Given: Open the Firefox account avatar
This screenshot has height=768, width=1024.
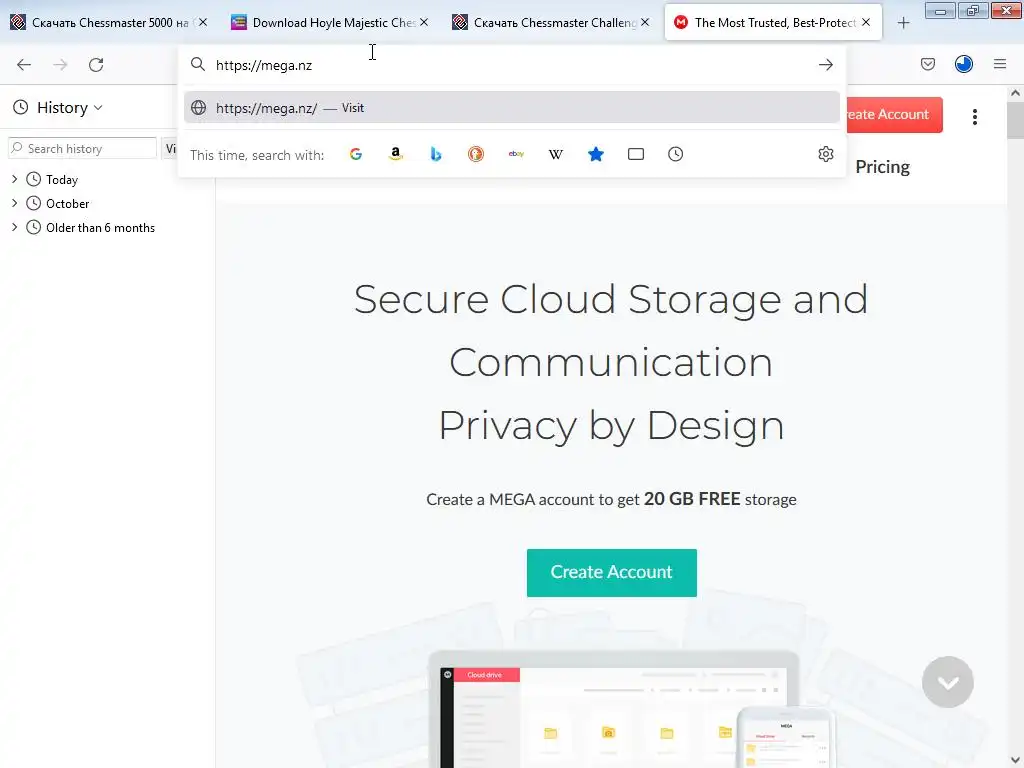Looking at the screenshot, I should coord(964,64).
